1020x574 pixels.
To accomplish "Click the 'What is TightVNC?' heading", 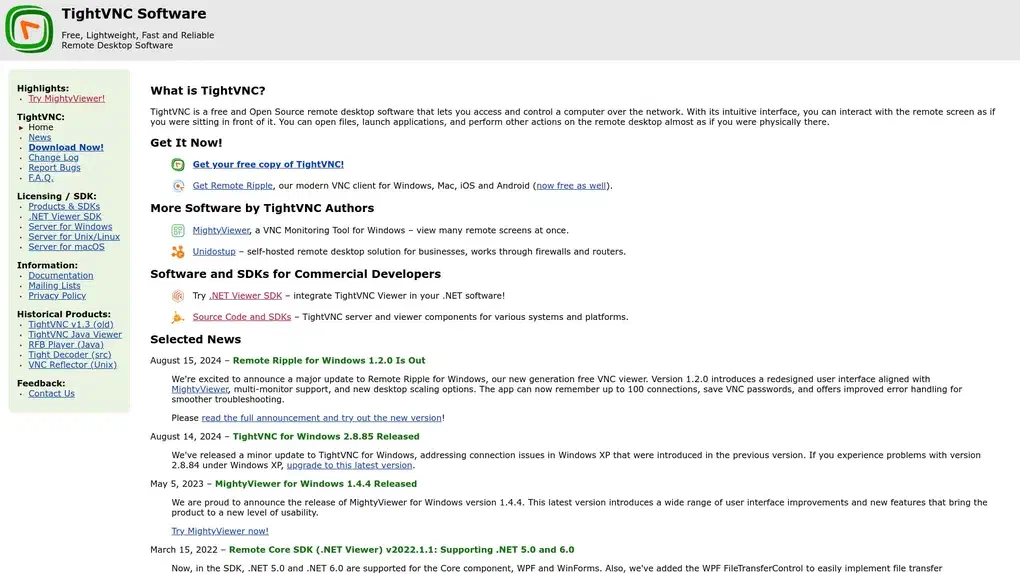I will [208, 90].
